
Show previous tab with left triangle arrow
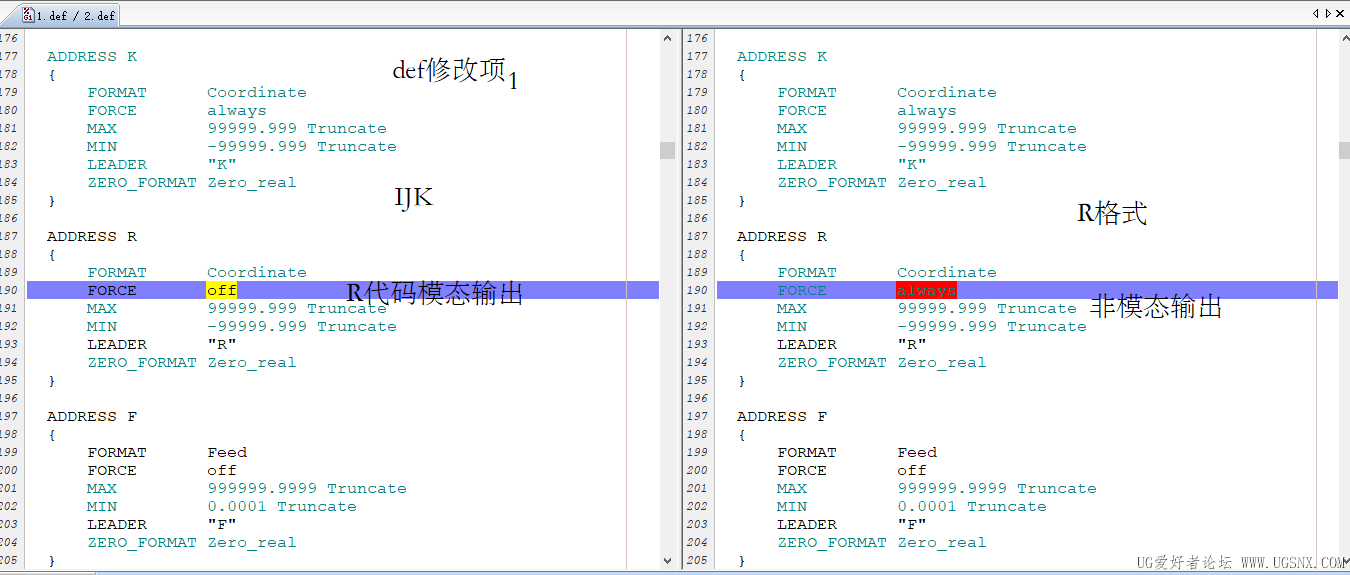(1315, 13)
